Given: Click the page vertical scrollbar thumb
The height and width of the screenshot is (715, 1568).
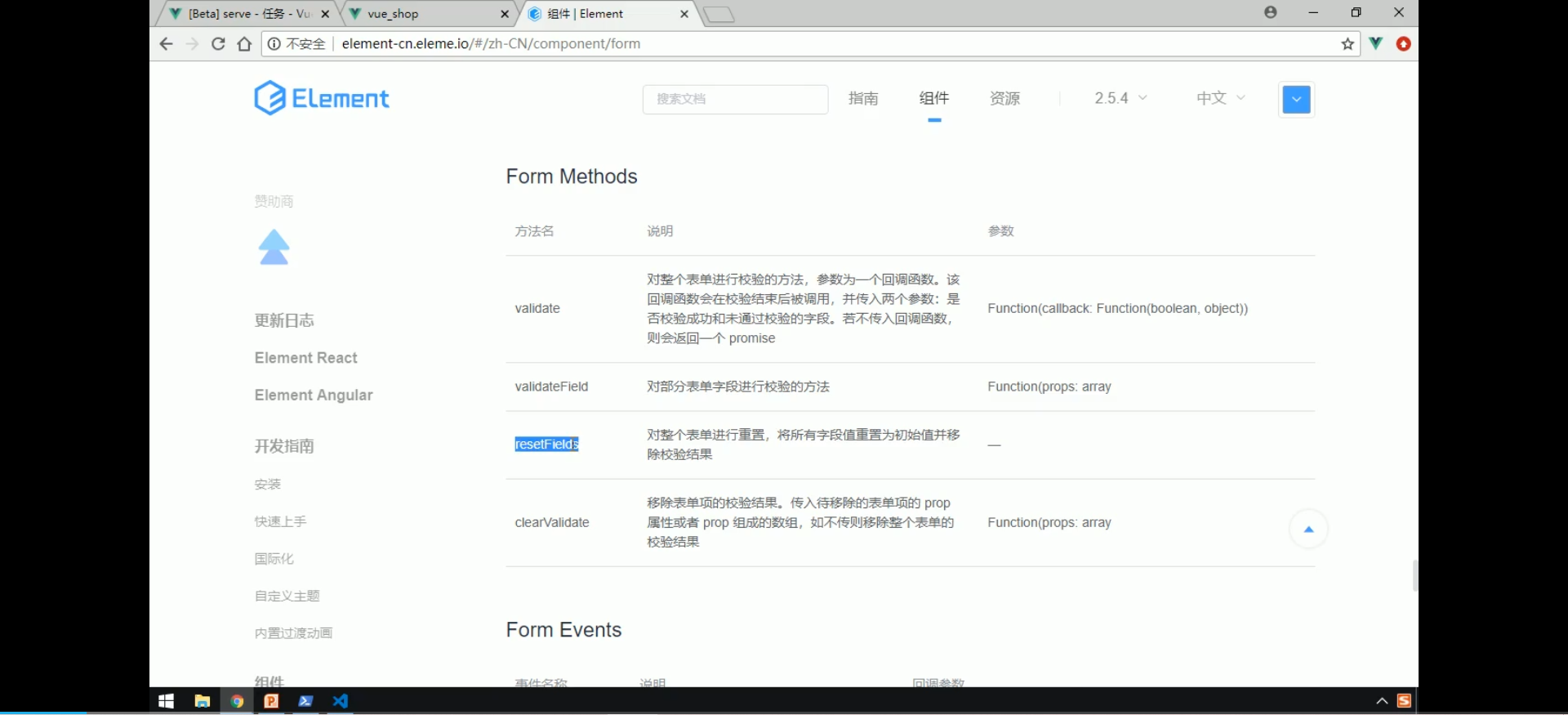Looking at the screenshot, I should tap(1415, 575).
